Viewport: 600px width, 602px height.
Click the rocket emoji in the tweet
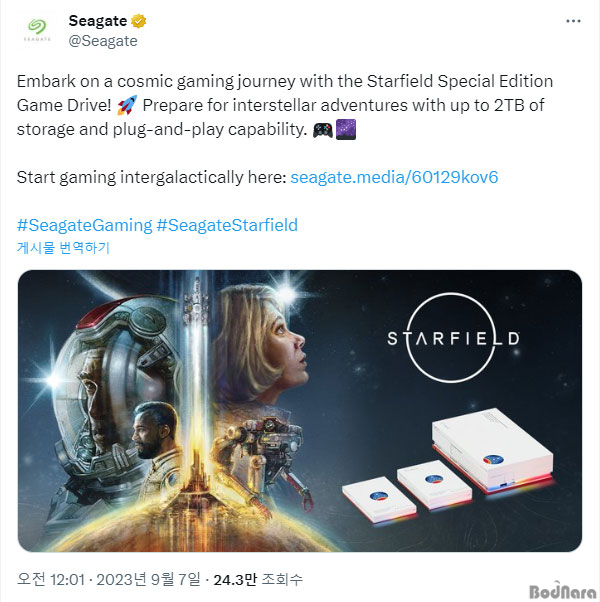(x=127, y=106)
